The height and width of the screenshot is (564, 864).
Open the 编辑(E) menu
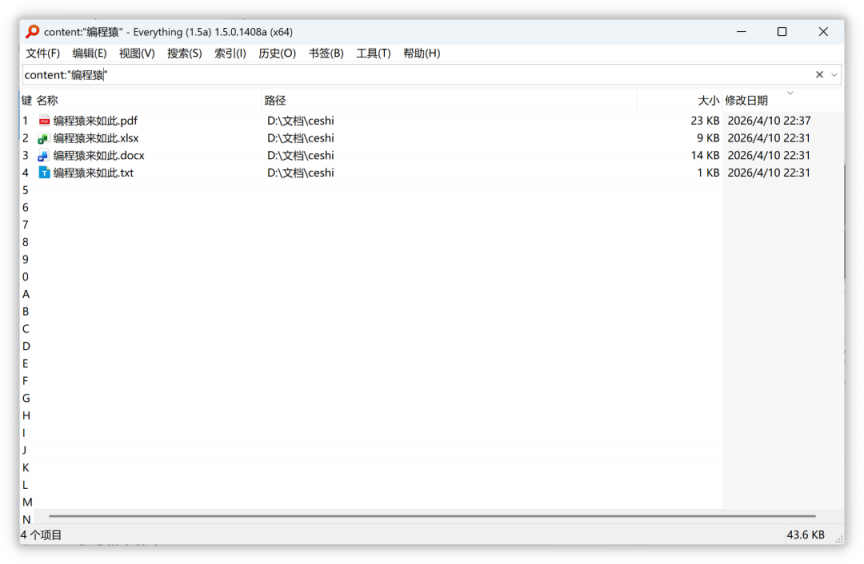point(89,53)
